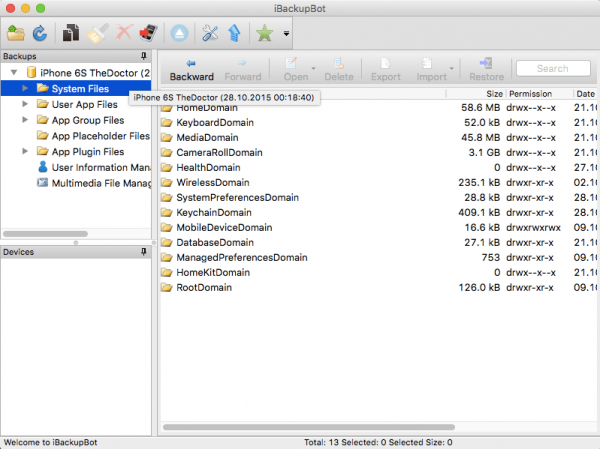Click the blue eject circle icon

179,33
